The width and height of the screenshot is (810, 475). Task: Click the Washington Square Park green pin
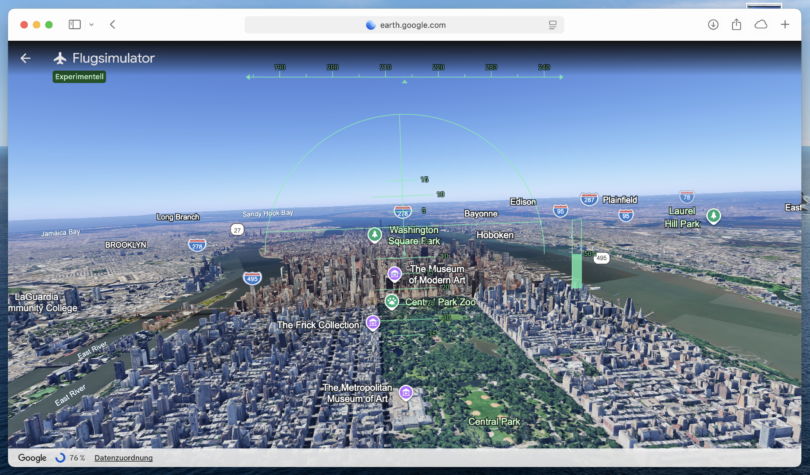(375, 235)
